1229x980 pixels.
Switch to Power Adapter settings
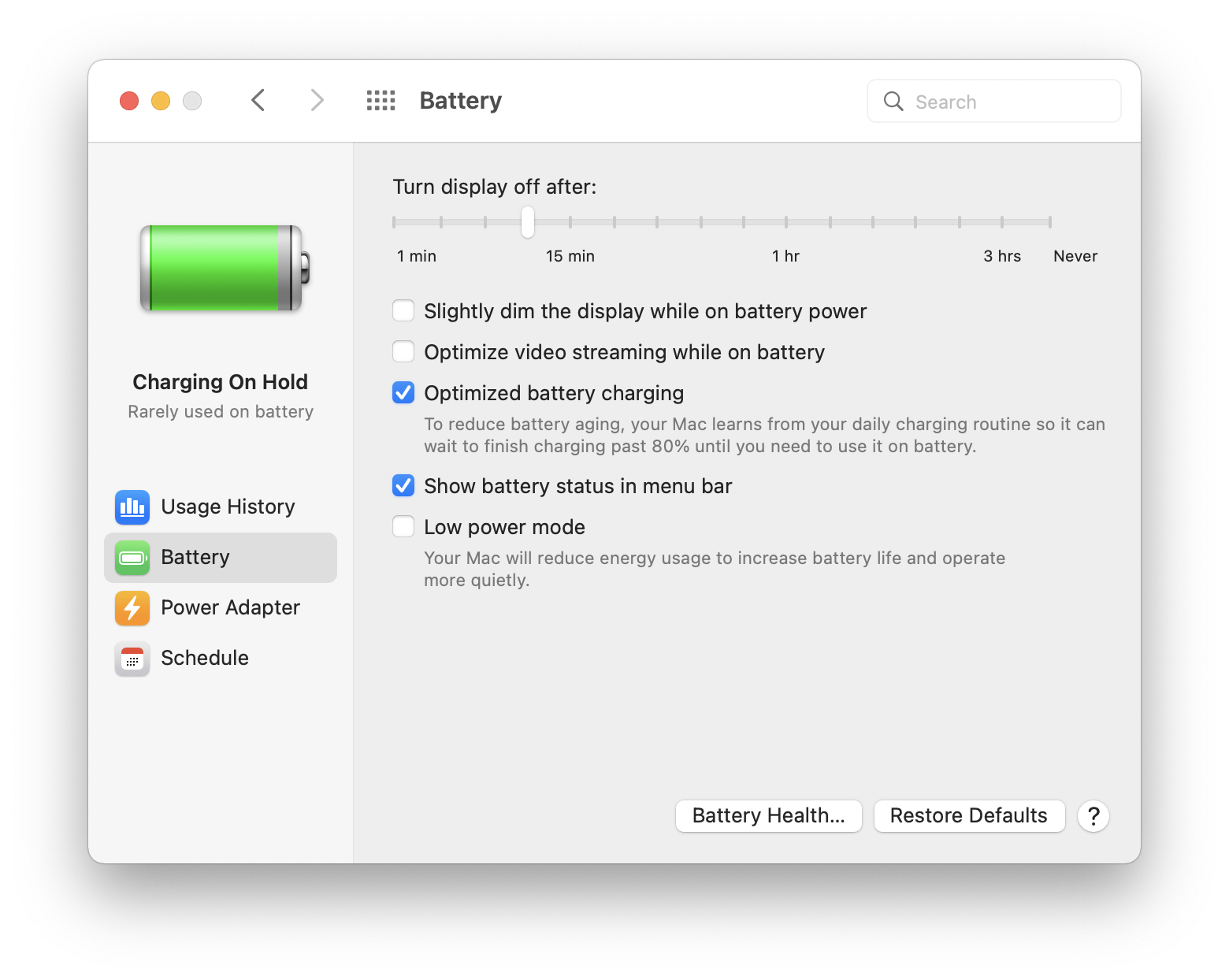click(x=221, y=608)
